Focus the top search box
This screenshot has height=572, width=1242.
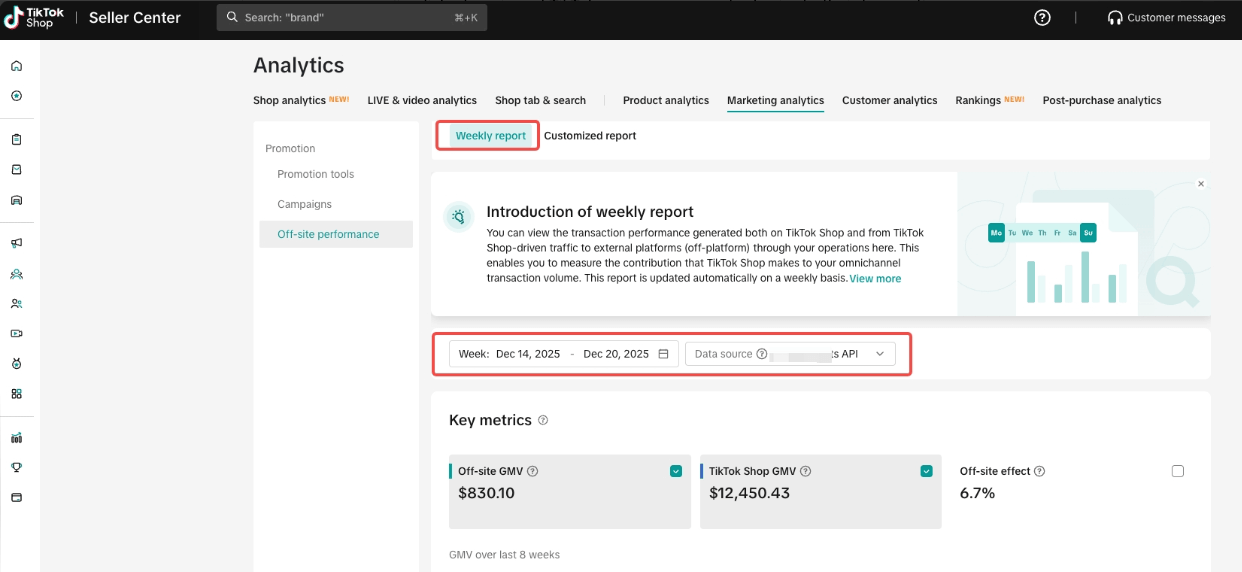[352, 18]
